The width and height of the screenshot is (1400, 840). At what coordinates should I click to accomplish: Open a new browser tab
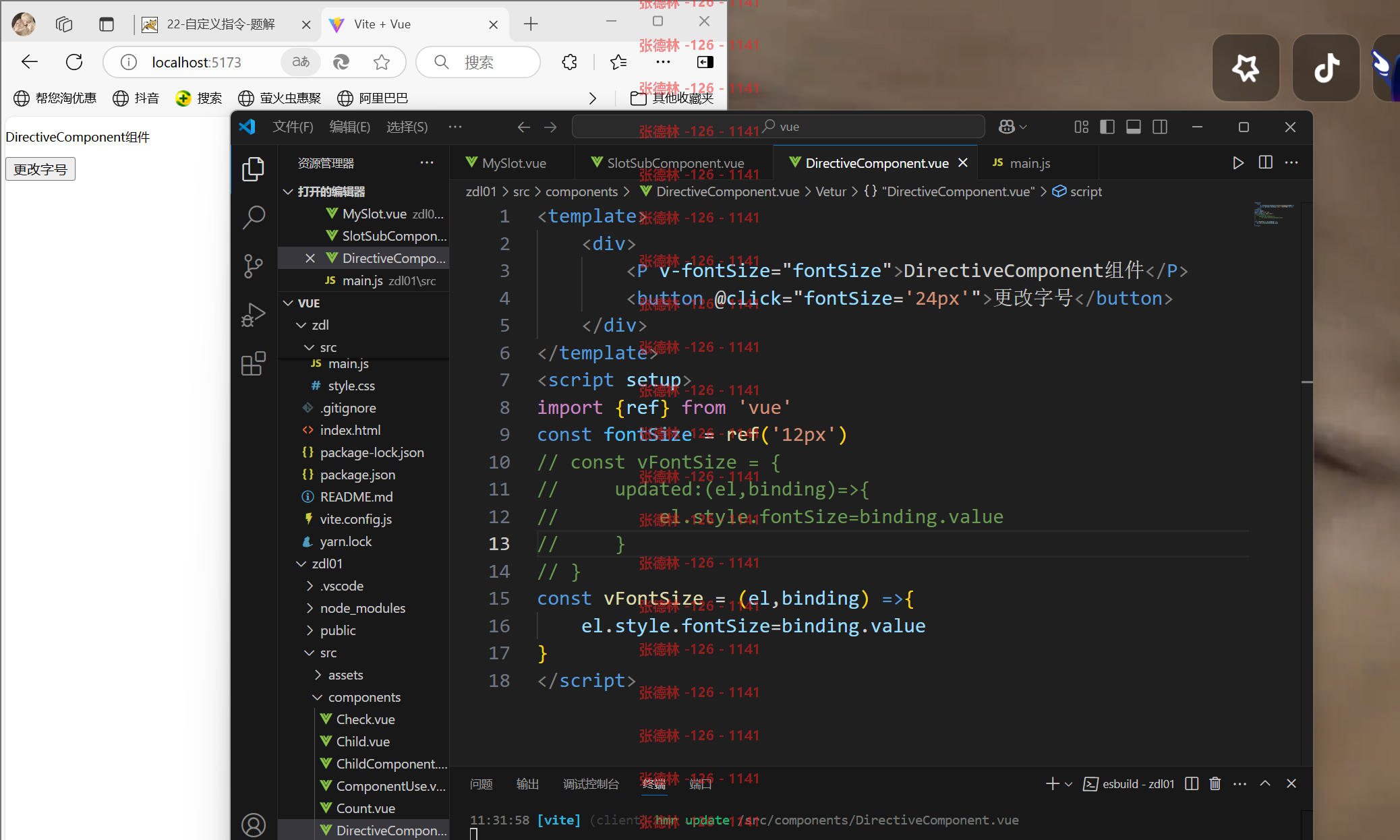pyautogui.click(x=531, y=24)
